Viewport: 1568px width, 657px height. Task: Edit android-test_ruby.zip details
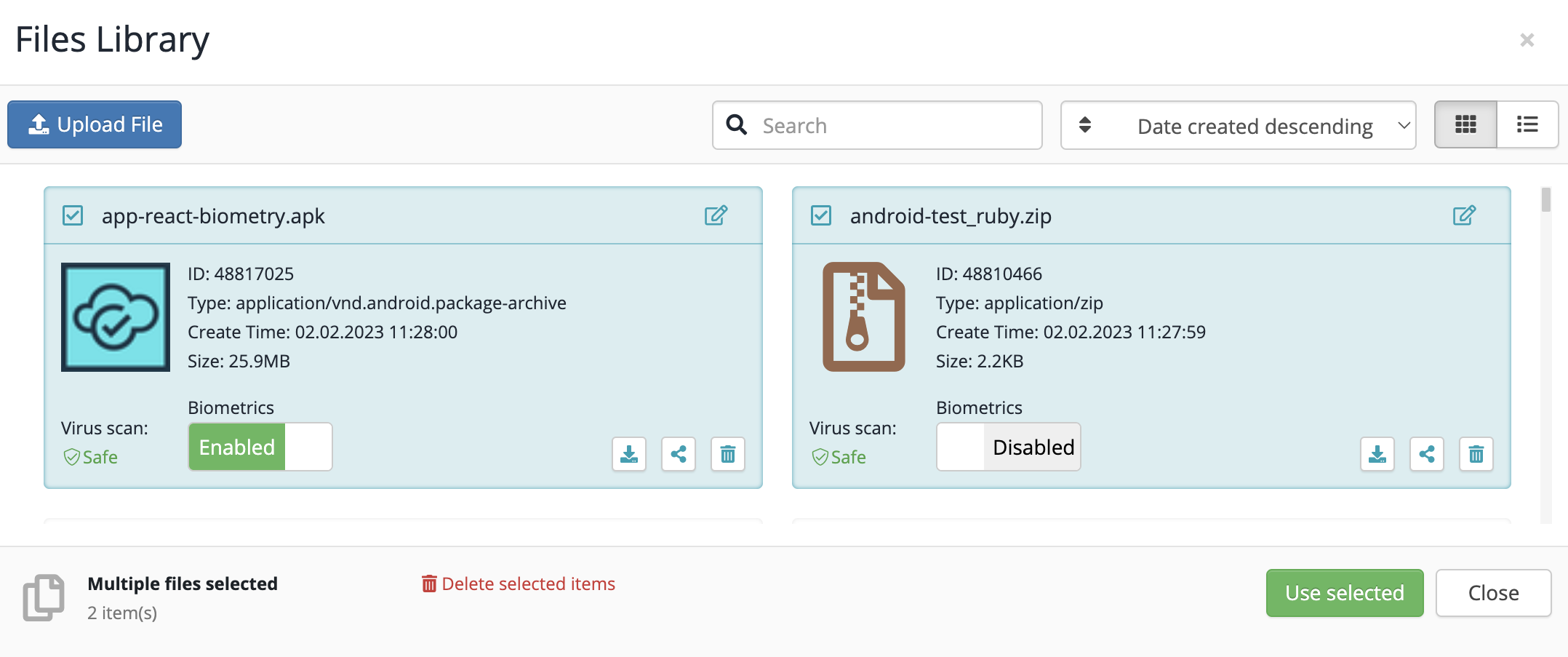pyautogui.click(x=1464, y=215)
